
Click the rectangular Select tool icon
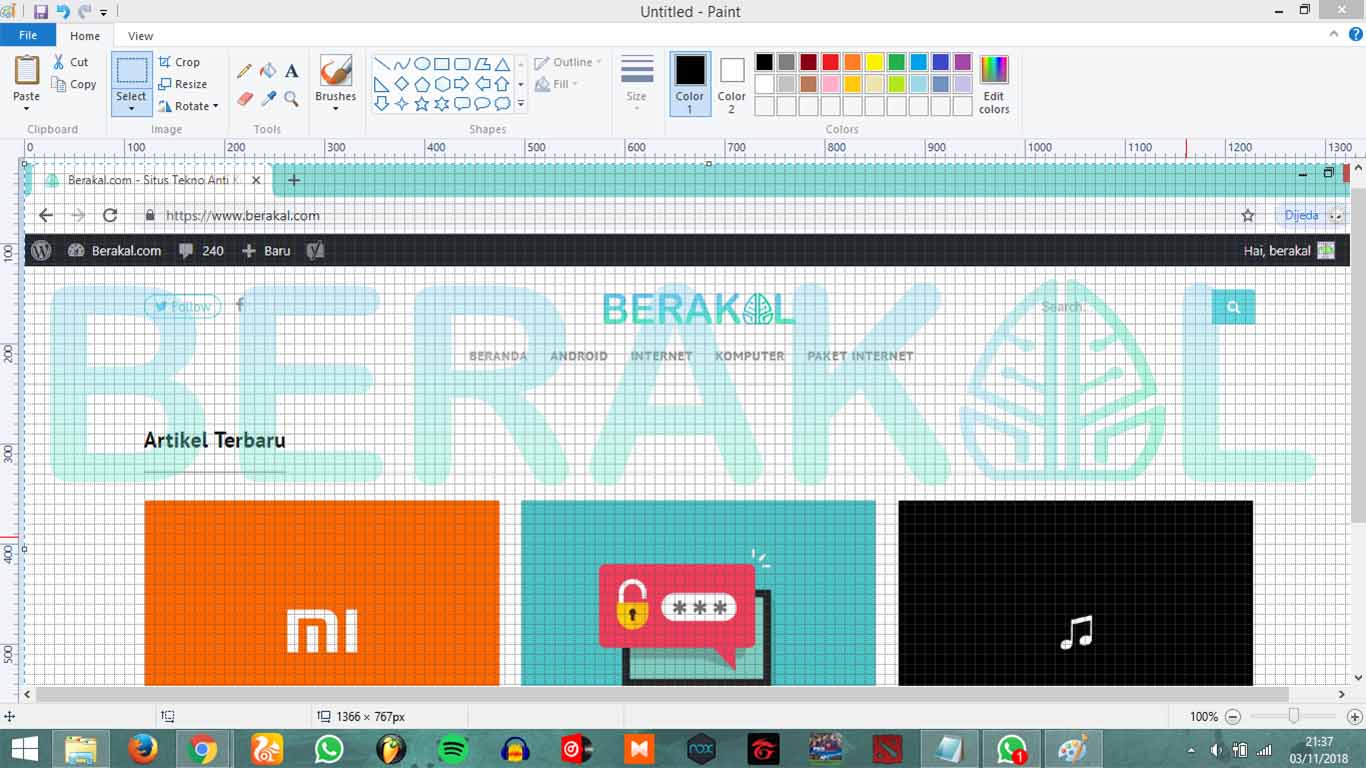tap(131, 71)
